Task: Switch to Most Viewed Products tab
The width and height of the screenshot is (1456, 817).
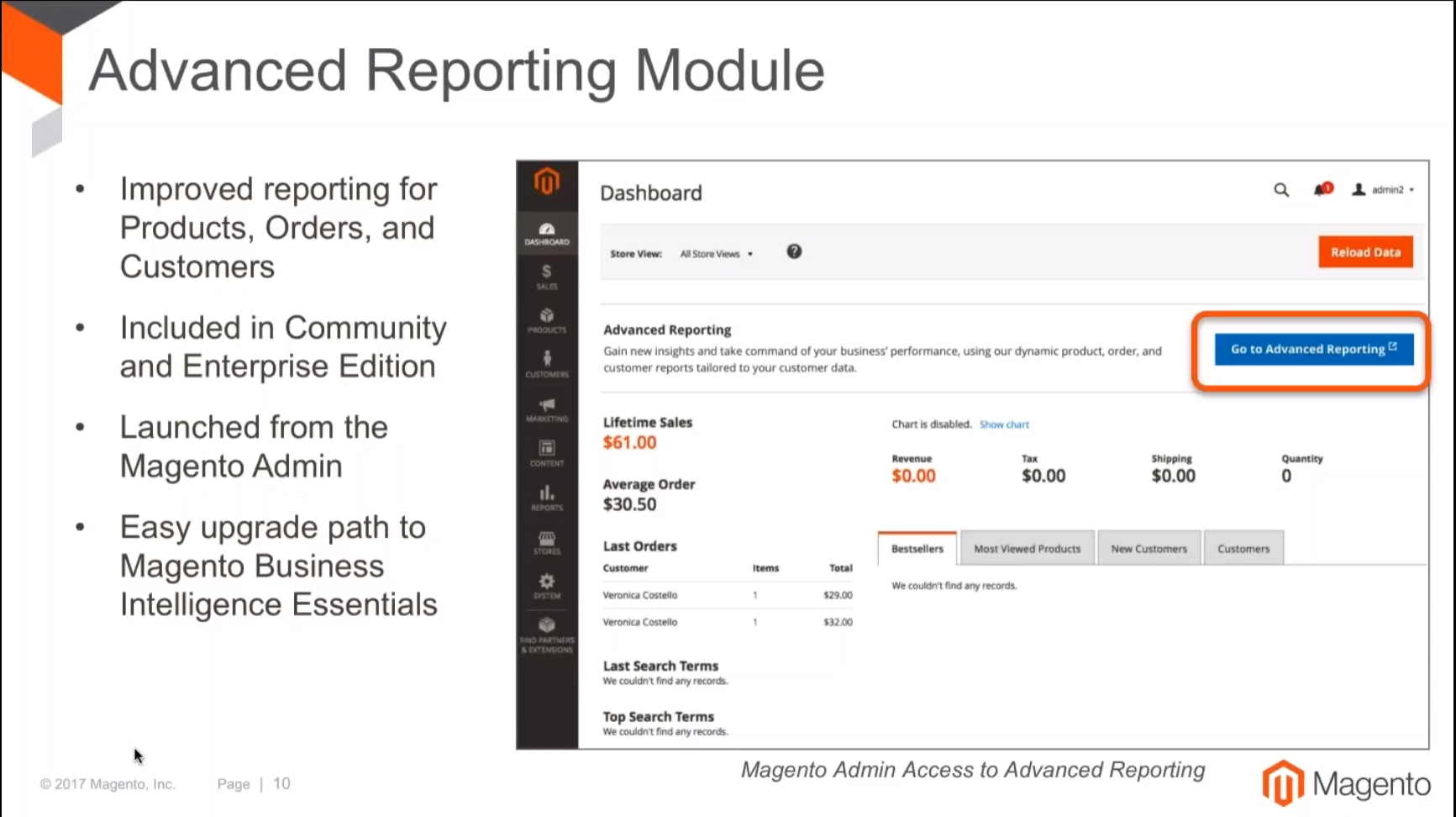Action: [x=1028, y=549]
